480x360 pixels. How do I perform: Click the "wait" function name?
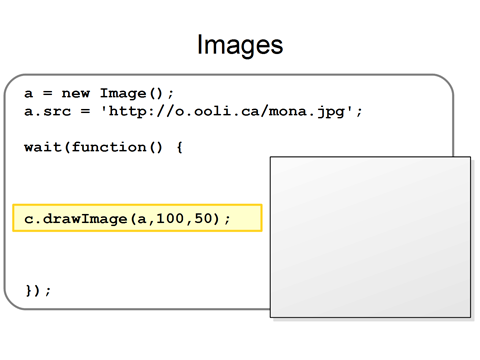[43, 147]
